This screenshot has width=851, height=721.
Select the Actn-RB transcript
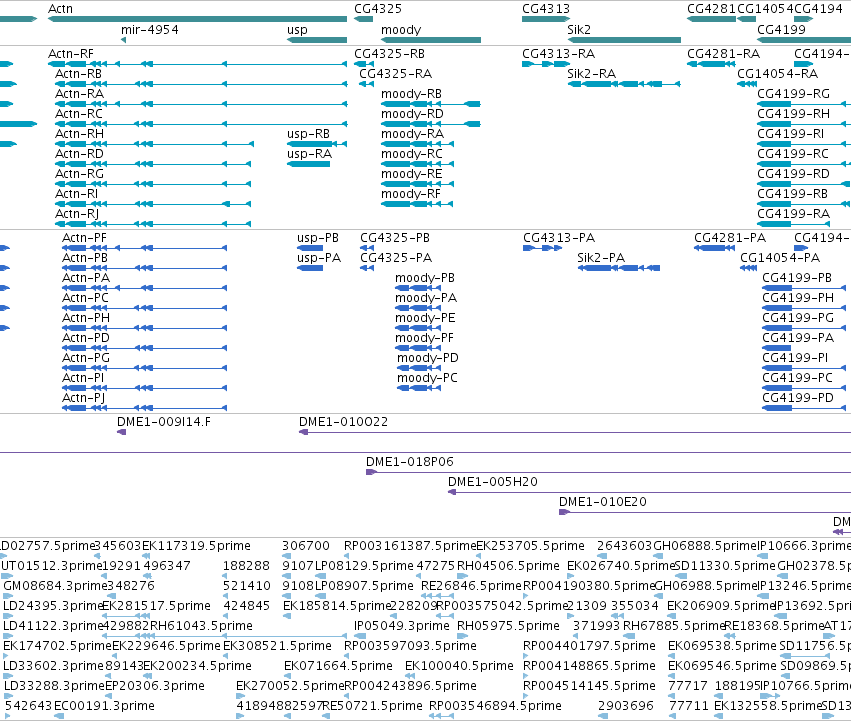coord(201,84)
